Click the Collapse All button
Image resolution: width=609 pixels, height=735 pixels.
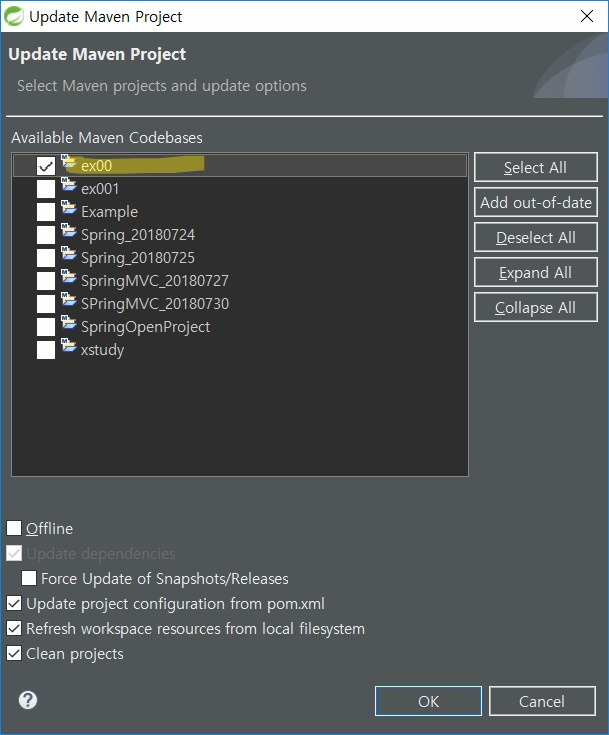click(535, 308)
